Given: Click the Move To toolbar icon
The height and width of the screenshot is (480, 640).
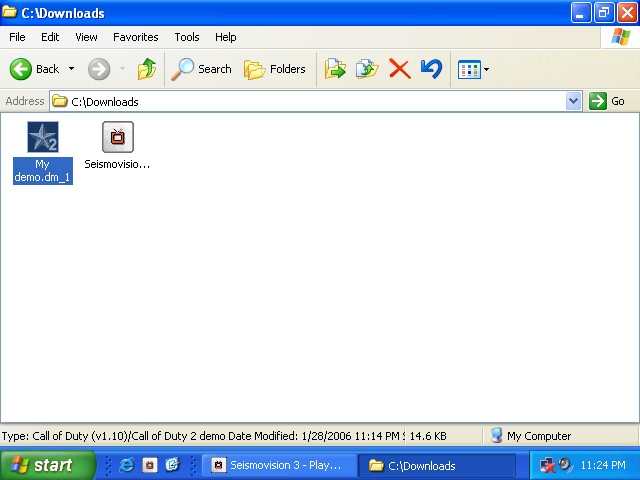Looking at the screenshot, I should 335,69.
